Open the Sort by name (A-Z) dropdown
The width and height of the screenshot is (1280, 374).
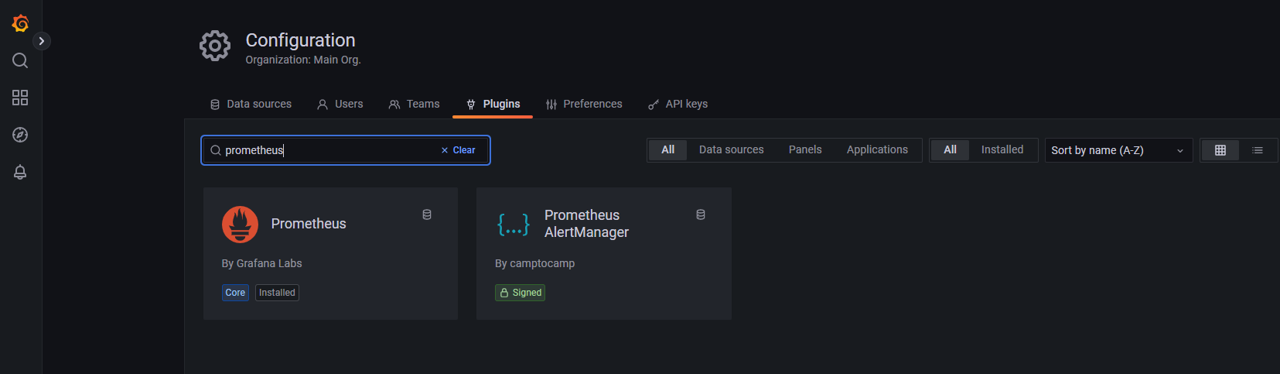(x=1118, y=150)
